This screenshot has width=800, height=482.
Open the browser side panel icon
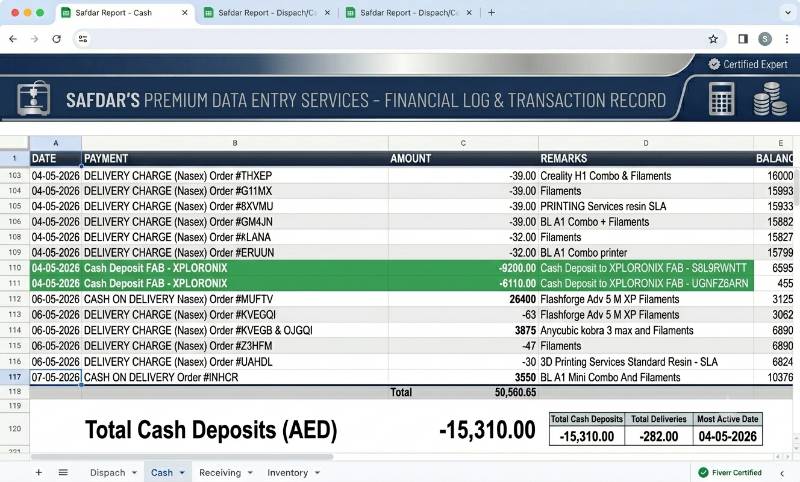coord(743,39)
